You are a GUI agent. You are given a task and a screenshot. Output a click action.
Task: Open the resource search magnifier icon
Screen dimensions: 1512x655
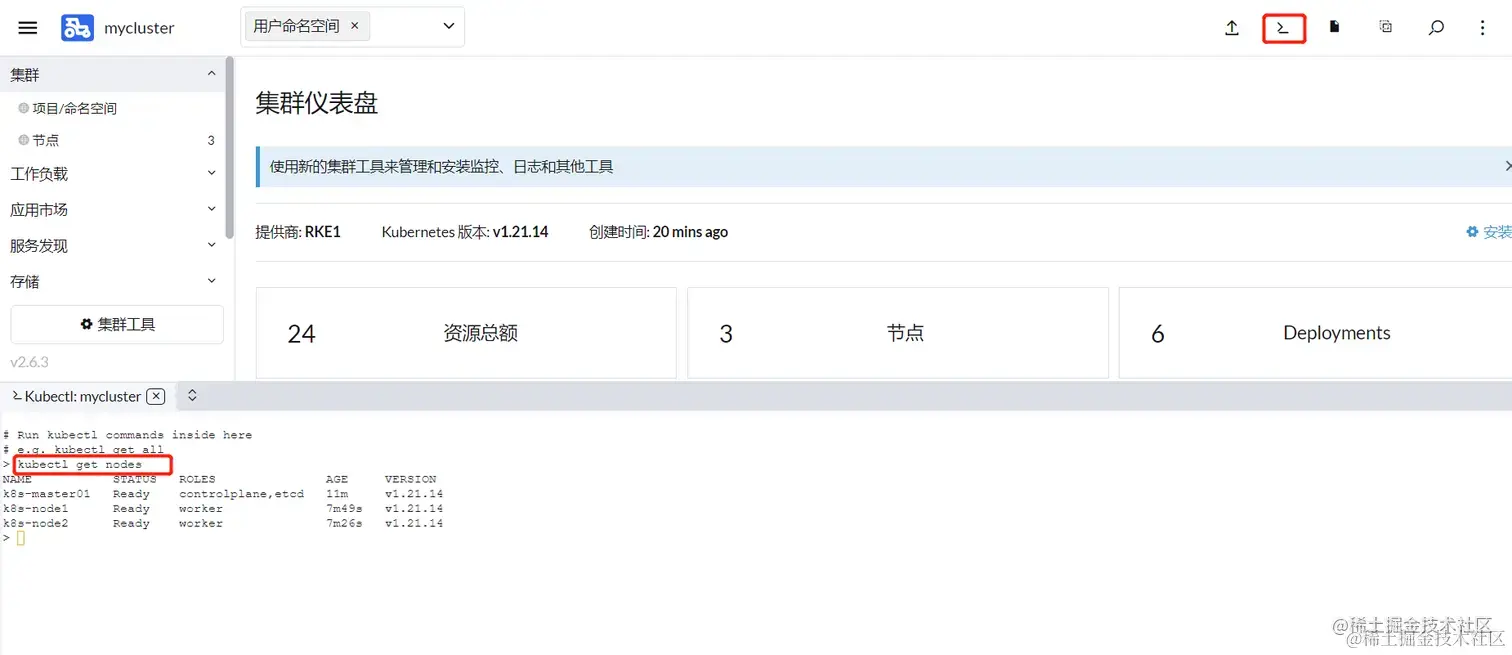point(1436,28)
